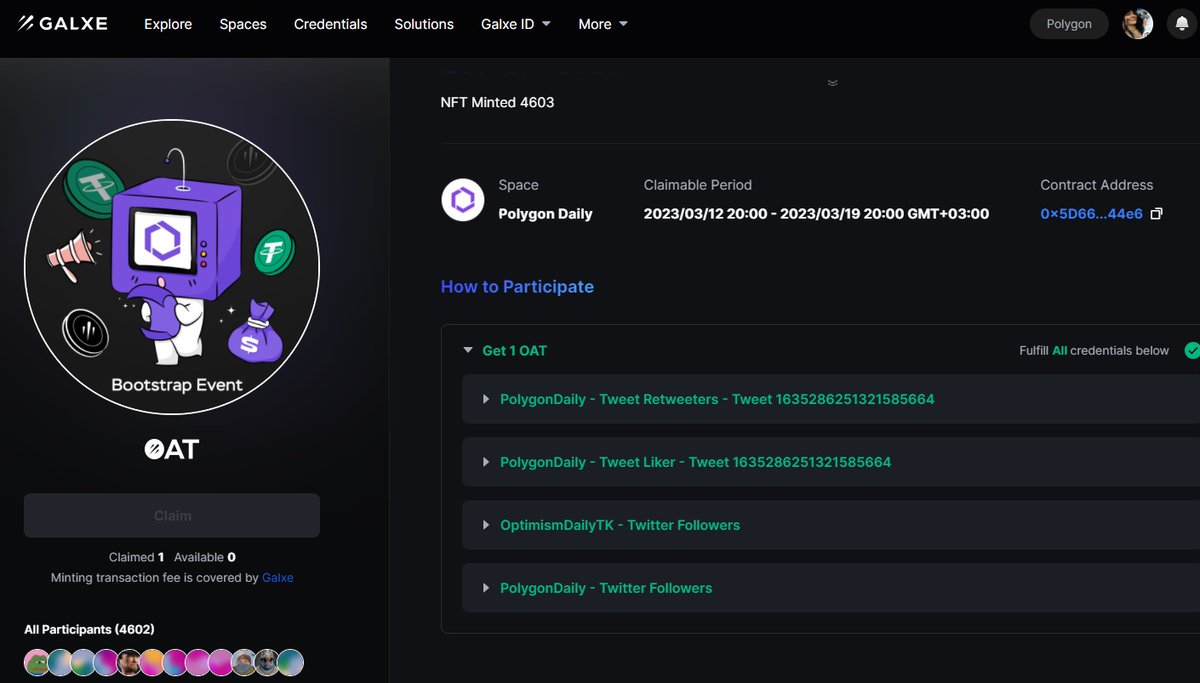Image resolution: width=1200 pixels, height=683 pixels.
Task: Click the Polygon Daily space logo
Action: pyautogui.click(x=463, y=200)
